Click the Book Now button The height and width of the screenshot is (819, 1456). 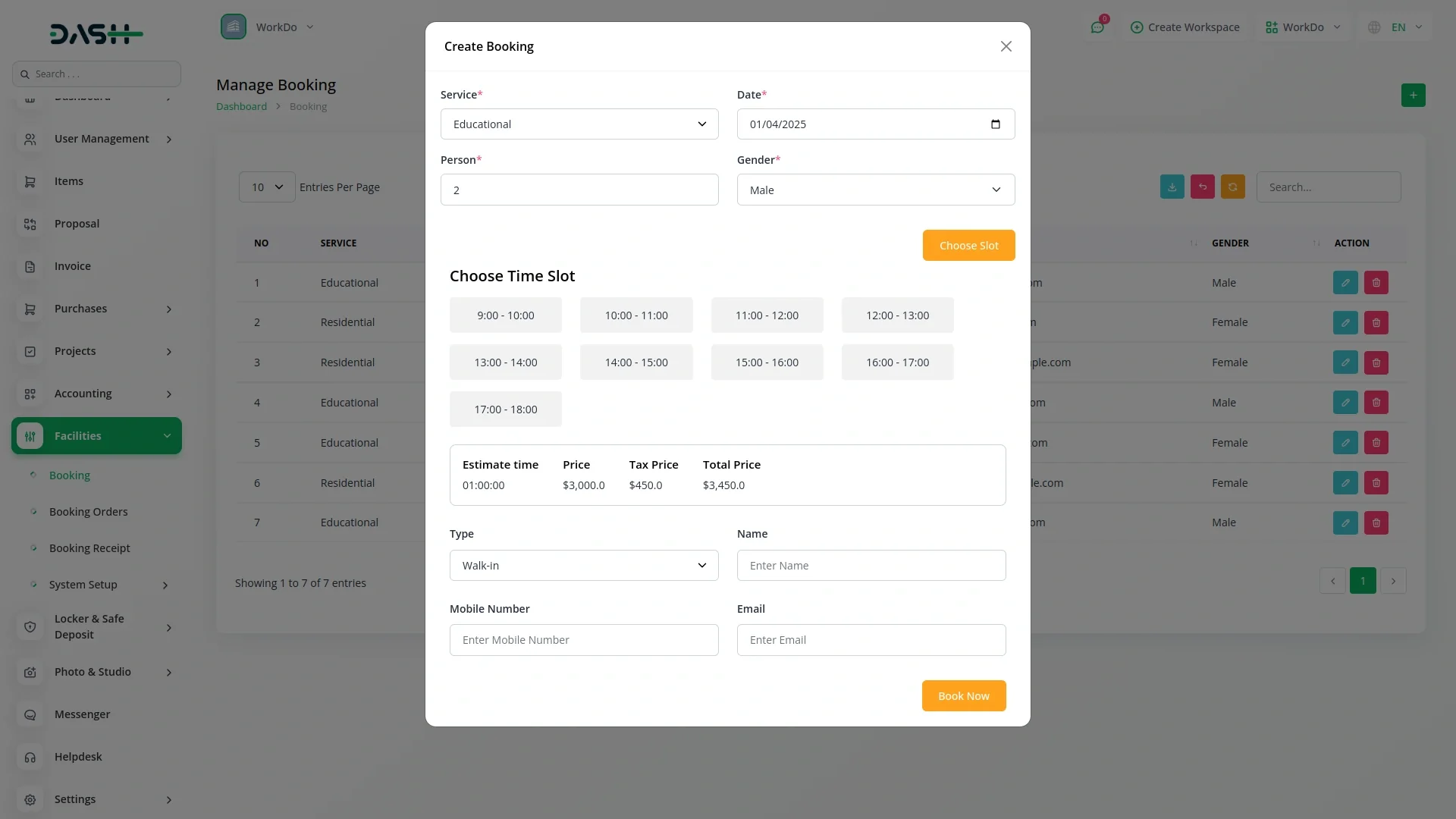(x=963, y=696)
